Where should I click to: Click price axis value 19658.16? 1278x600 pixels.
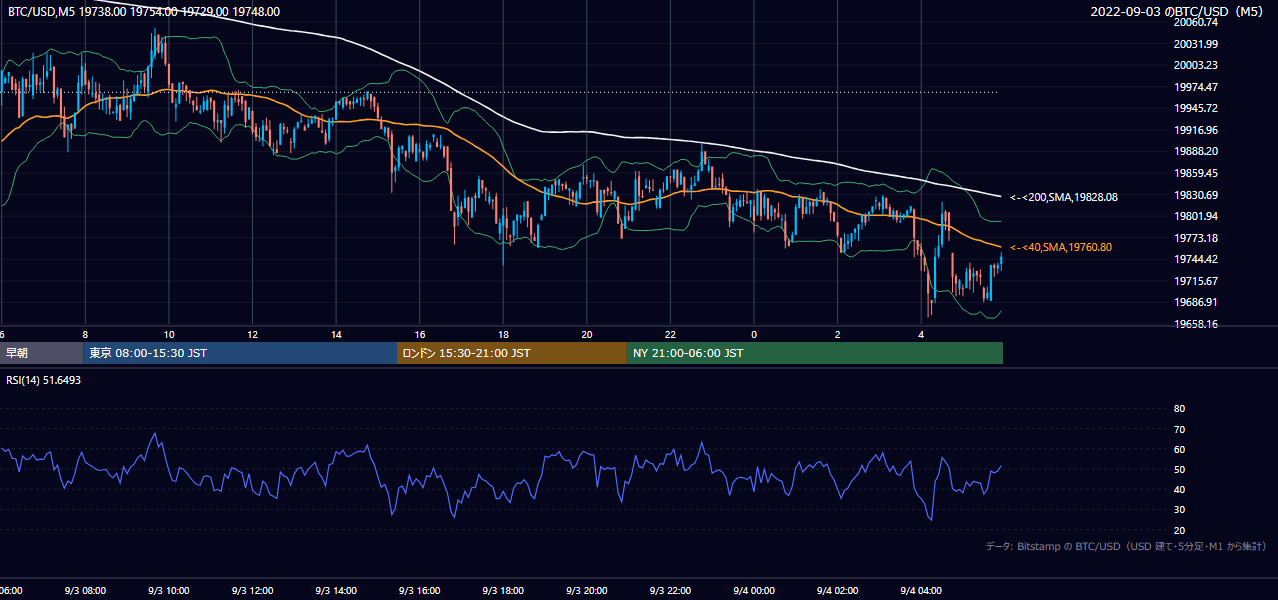(x=1196, y=324)
